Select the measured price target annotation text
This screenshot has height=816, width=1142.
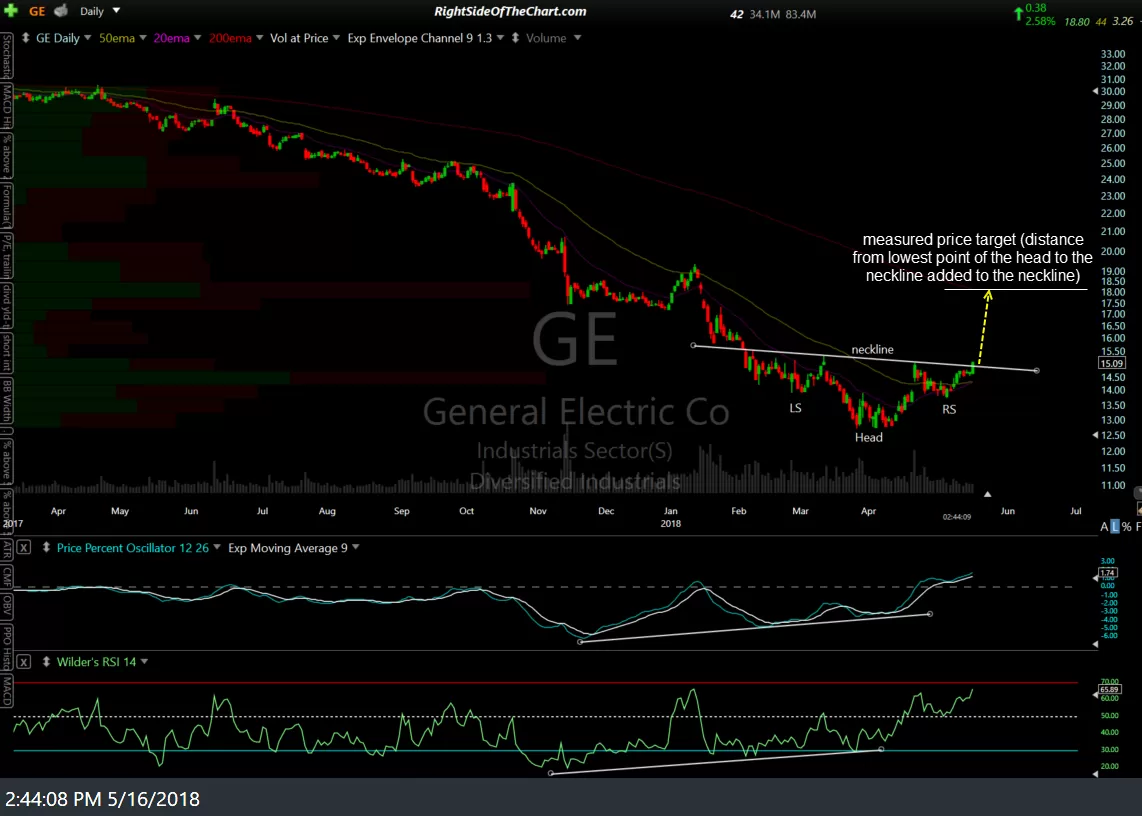(973, 257)
